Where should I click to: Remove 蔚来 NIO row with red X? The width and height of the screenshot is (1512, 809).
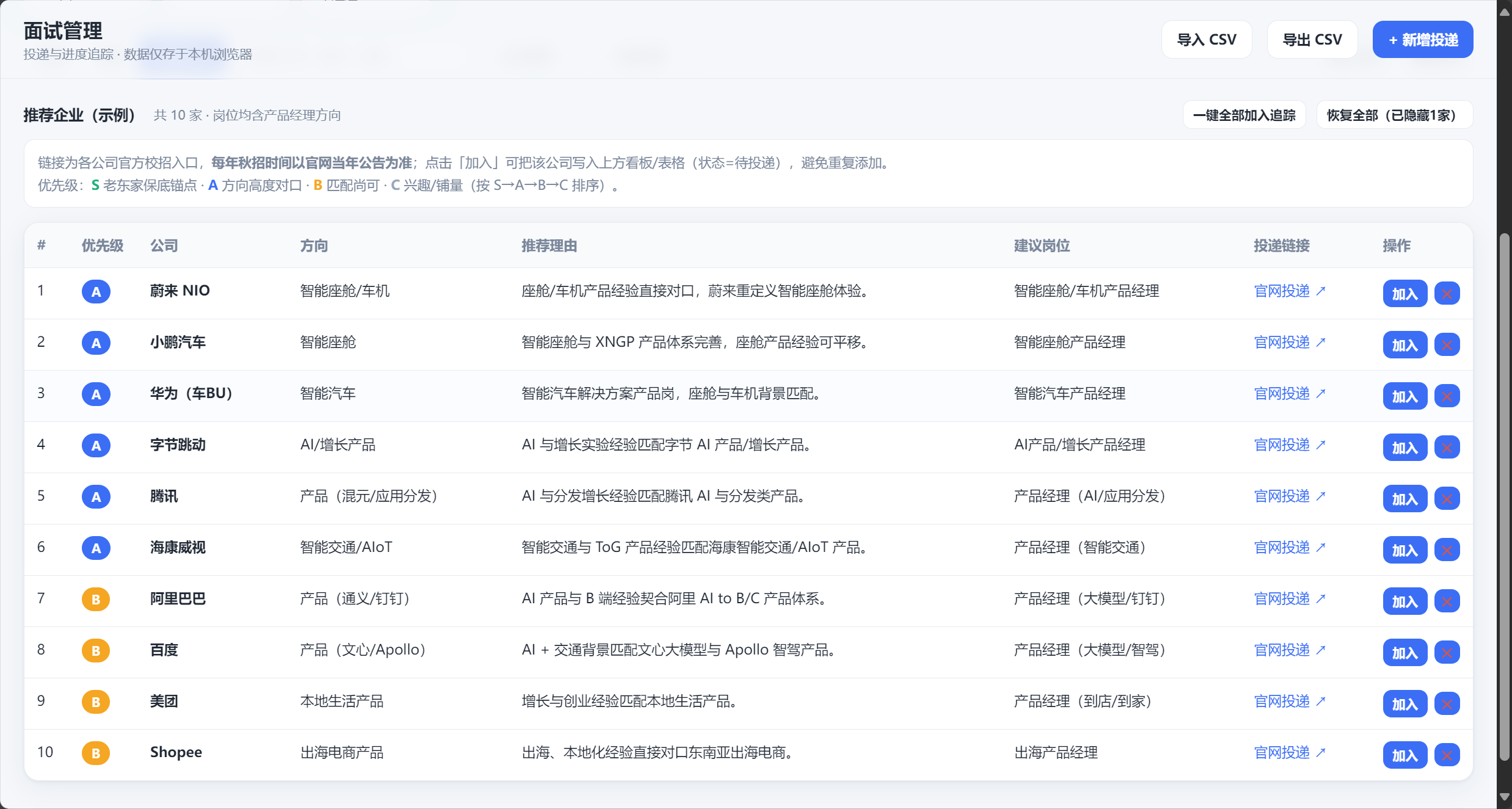point(1447,294)
